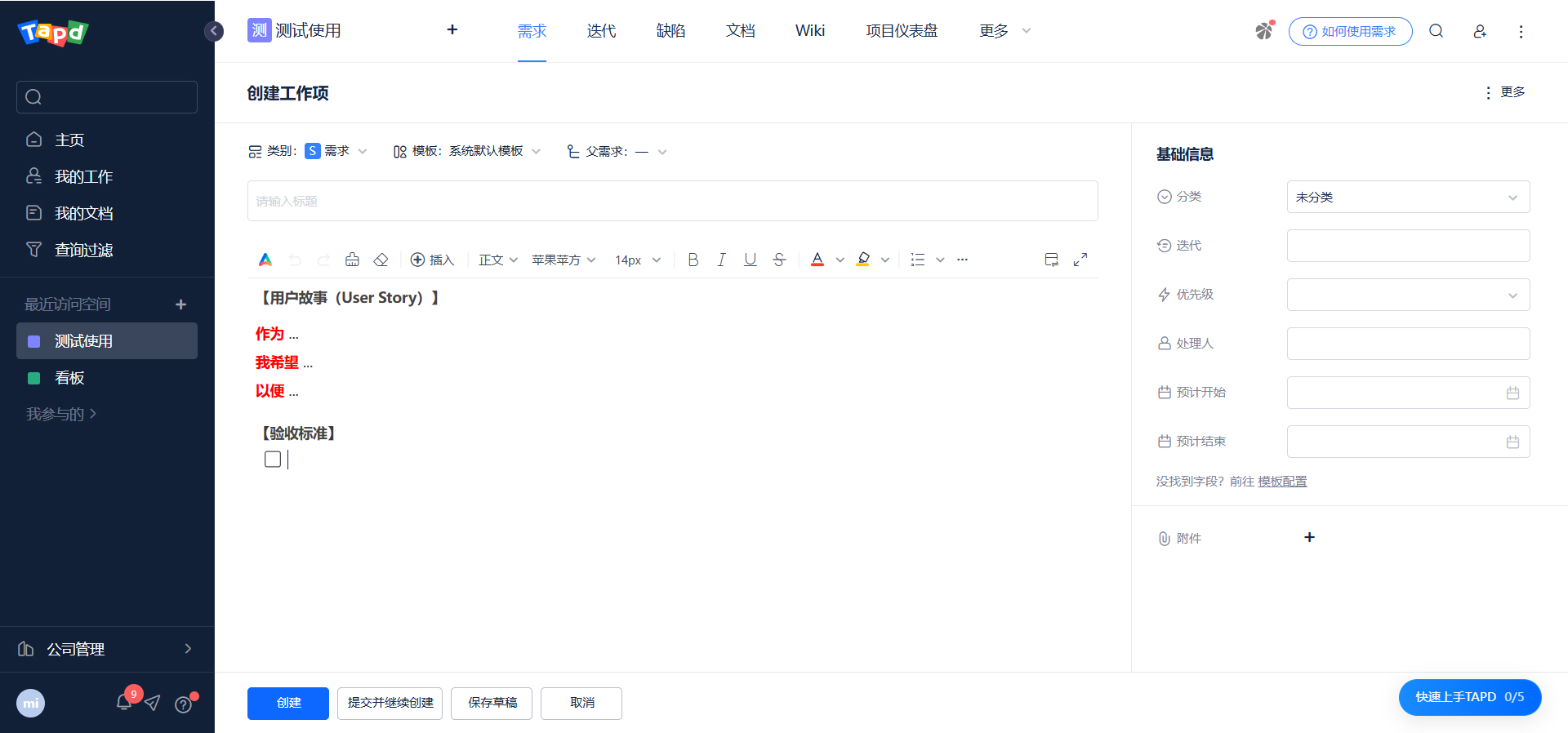This screenshot has height=733, width=1568.
Task: Click the colorful AI assistant icon in editor toolbar
Action: [x=265, y=260]
